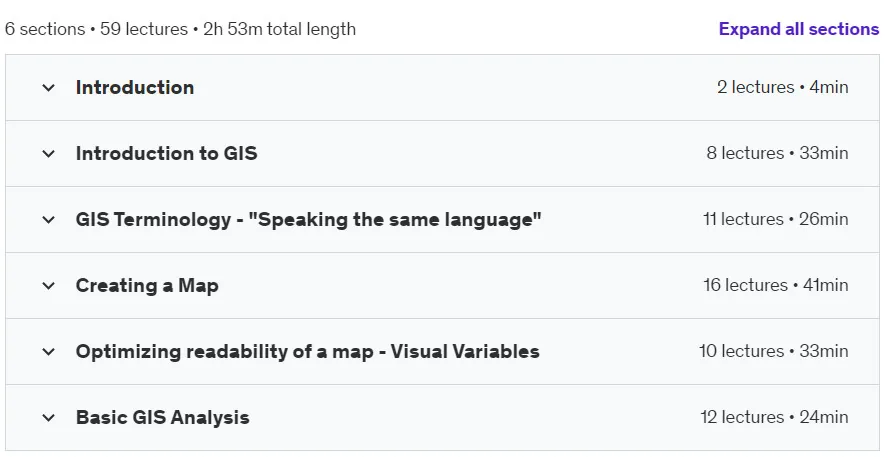
Task: Expand the Introduction section chevron
Action: point(49,88)
